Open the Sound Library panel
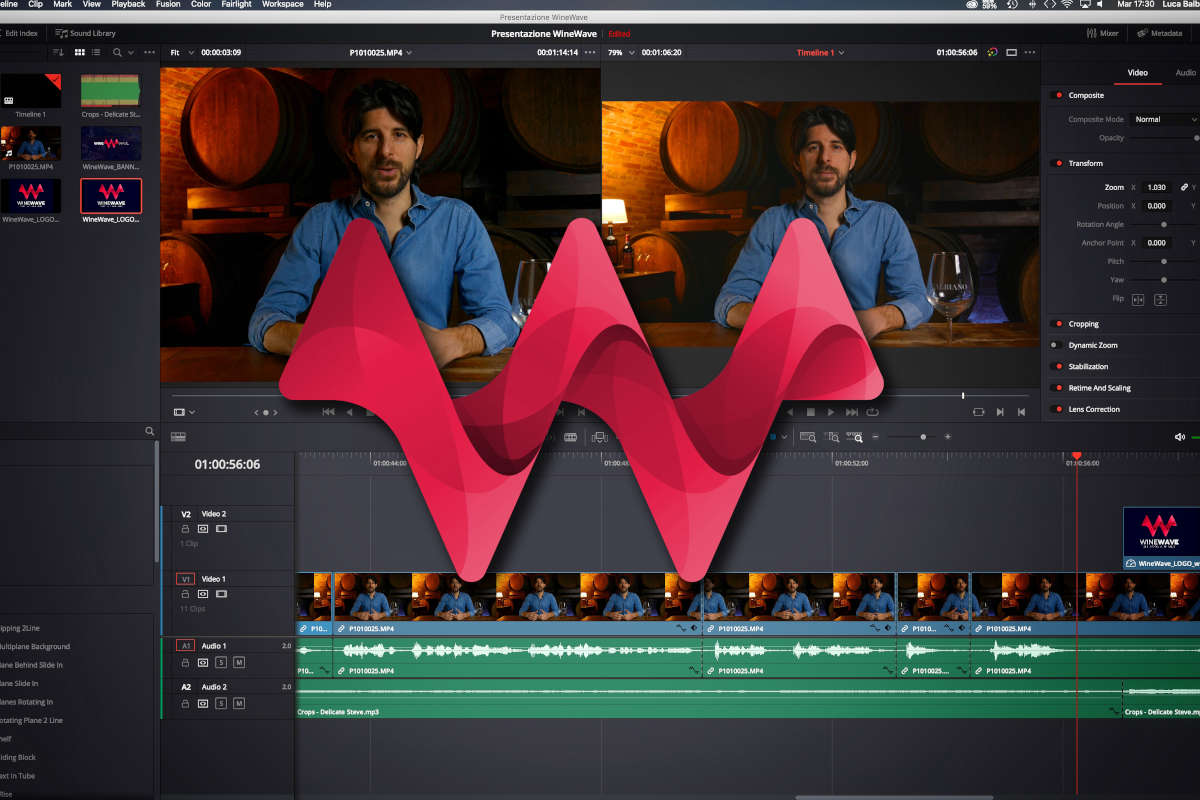 click(x=85, y=33)
